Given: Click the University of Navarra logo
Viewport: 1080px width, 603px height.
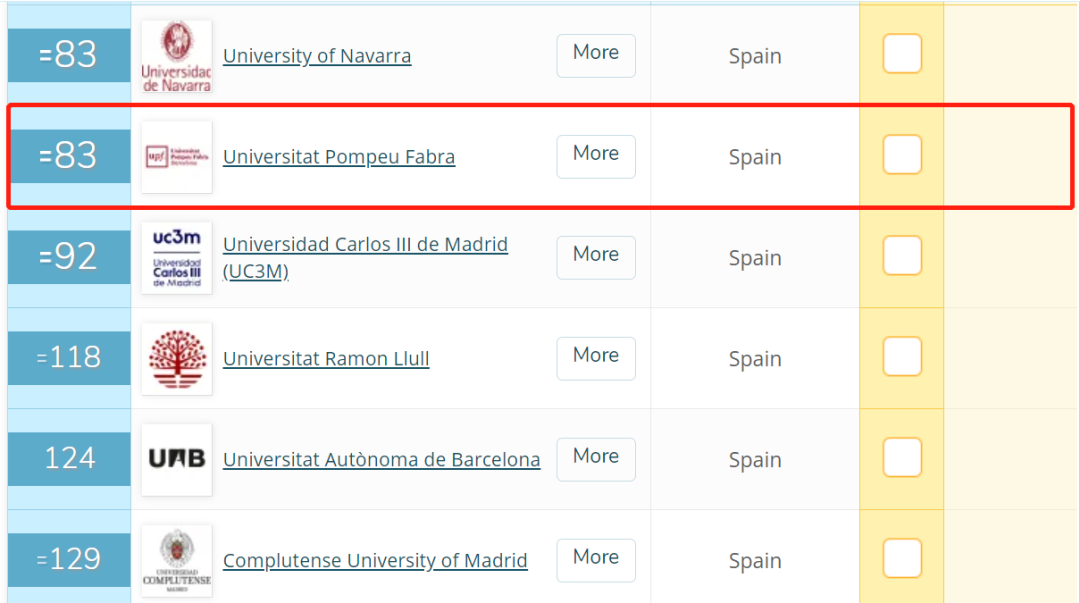Looking at the screenshot, I should click(176, 56).
